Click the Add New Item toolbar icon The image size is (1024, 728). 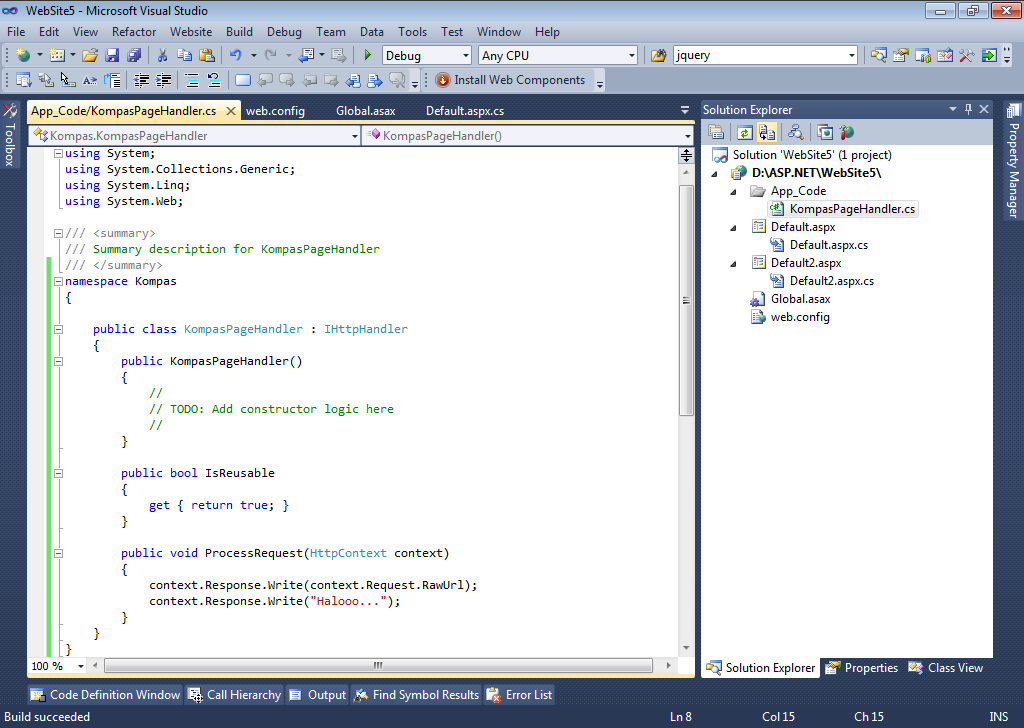point(57,55)
